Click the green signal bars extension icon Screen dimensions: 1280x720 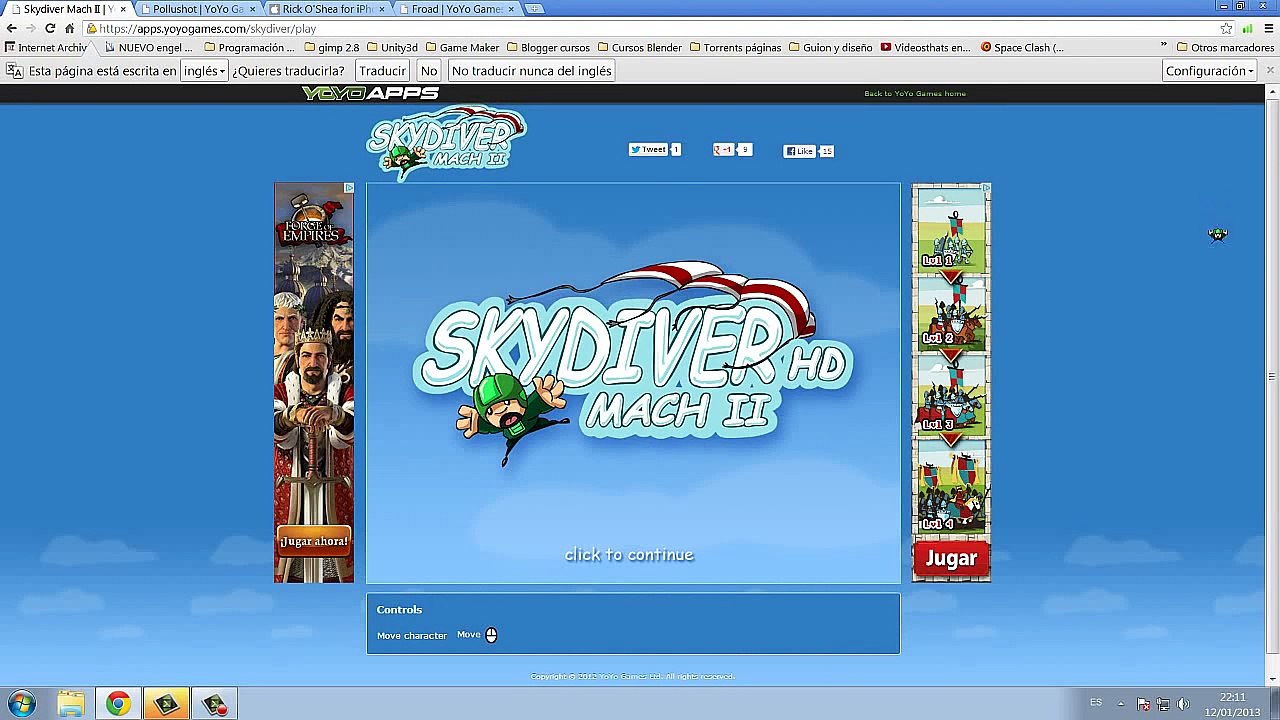1247,28
